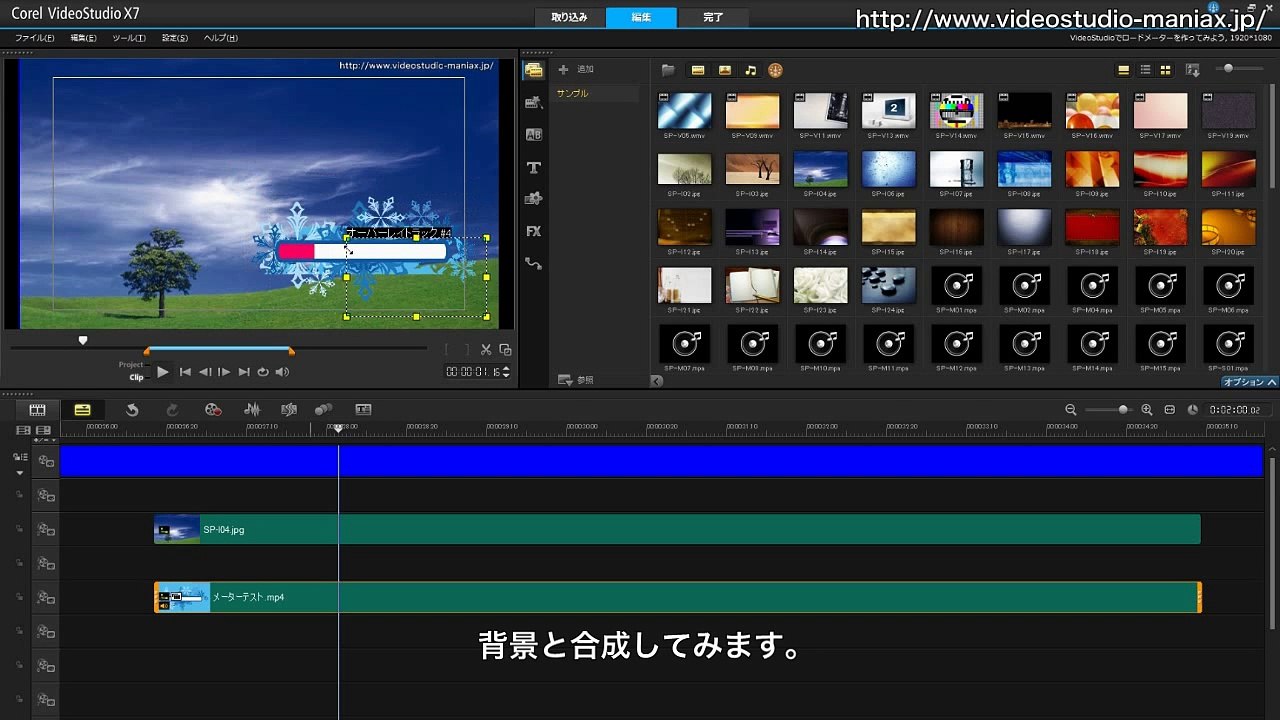
Task: Click the import media folder icon
Action: point(668,70)
